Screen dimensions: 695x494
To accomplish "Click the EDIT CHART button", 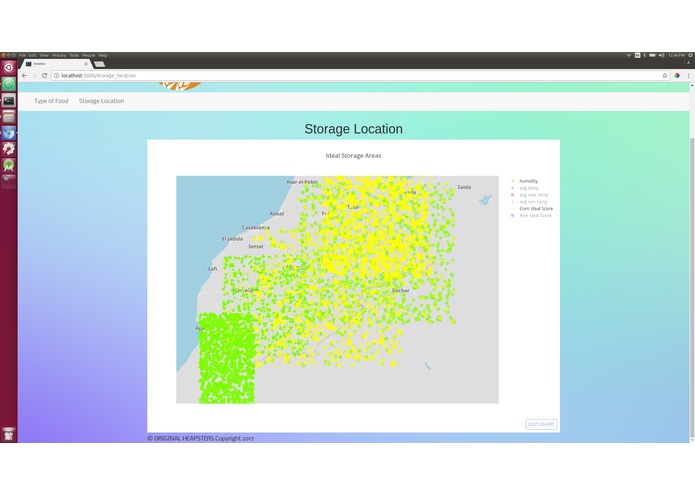I will [x=541, y=424].
